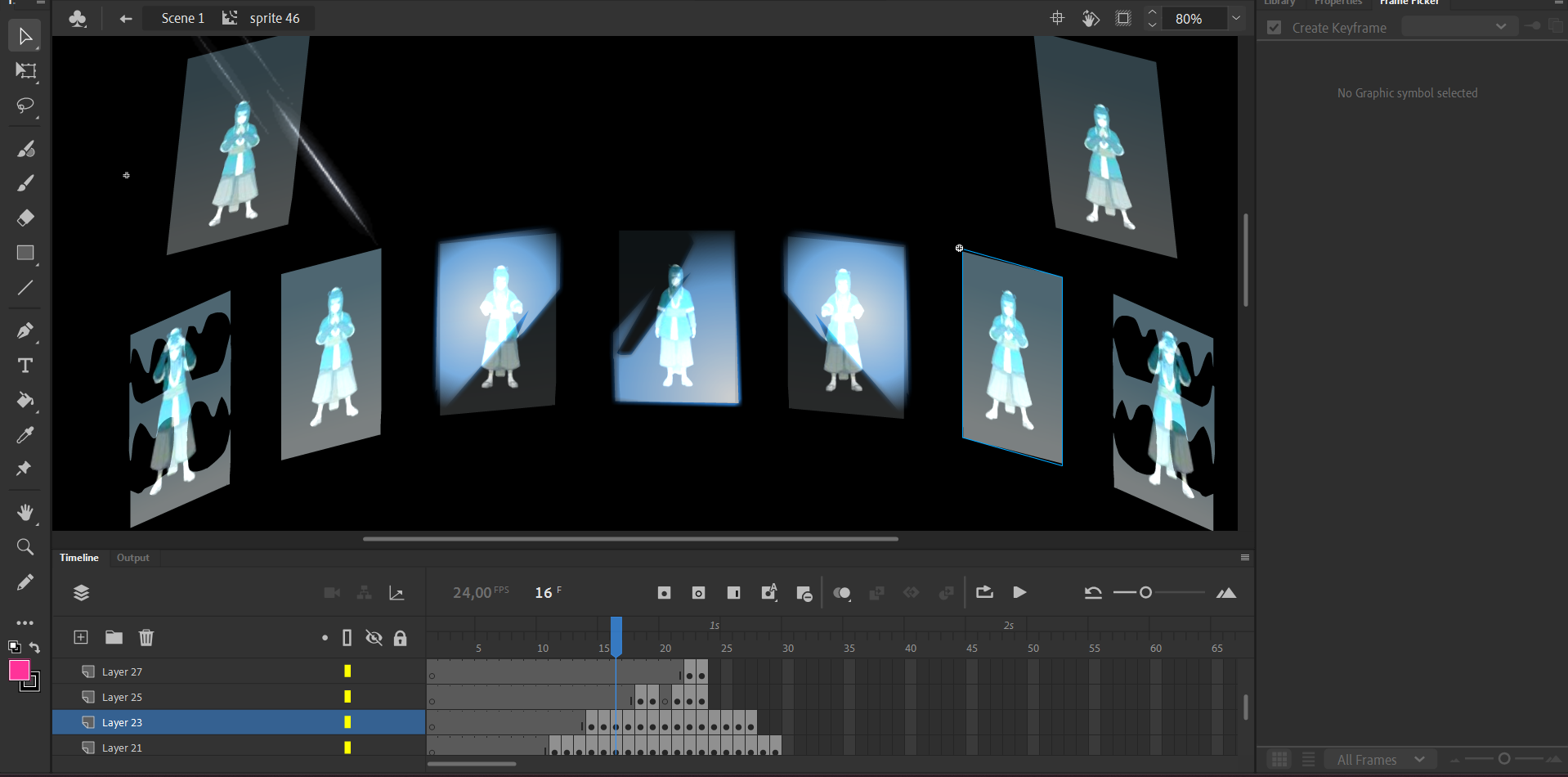Toggle the Create Keyframe checkbox
The image size is (1568, 777).
coord(1274,28)
